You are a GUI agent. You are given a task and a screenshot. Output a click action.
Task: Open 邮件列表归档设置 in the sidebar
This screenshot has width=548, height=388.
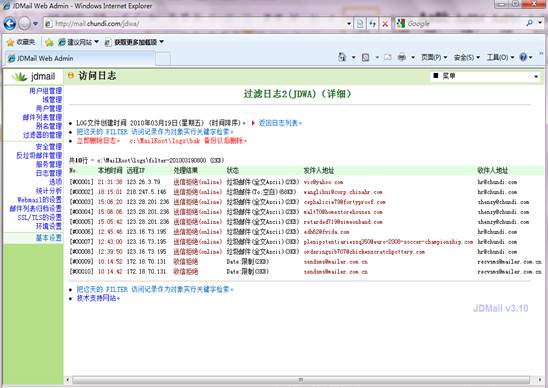point(36,208)
